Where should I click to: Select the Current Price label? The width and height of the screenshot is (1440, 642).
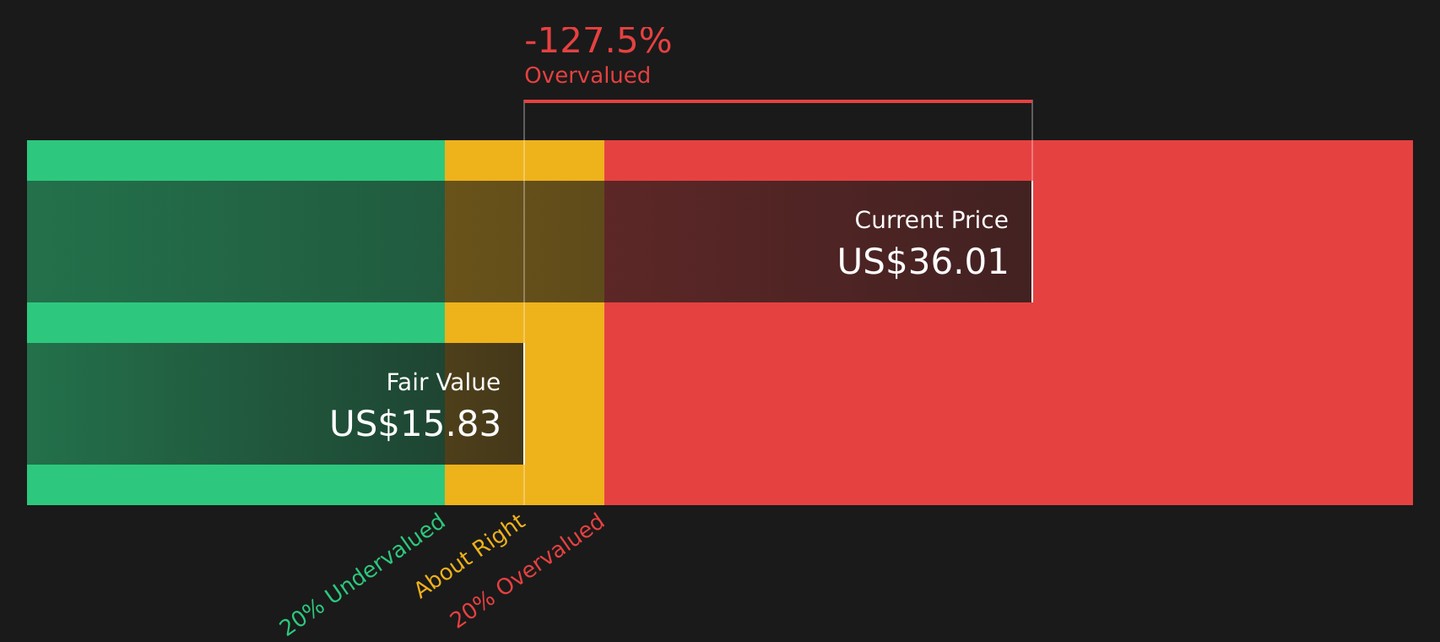[x=931, y=220]
